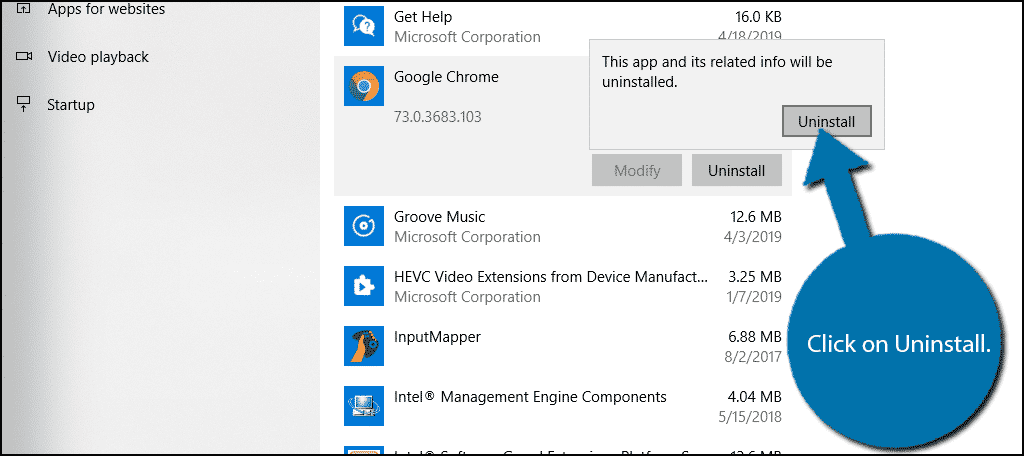The image size is (1024, 456).
Task: Click the 12.6 MB size of Groove Music
Action: (755, 216)
